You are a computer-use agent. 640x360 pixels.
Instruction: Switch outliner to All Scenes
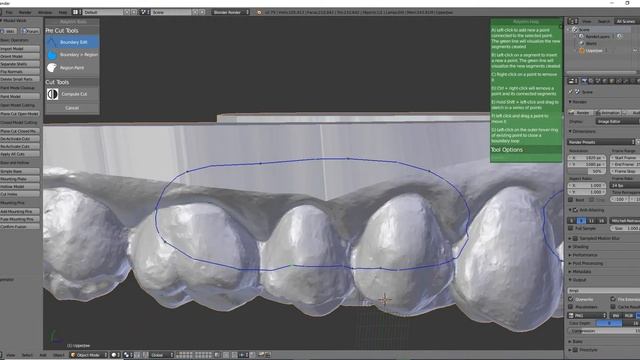pyautogui.click(x=626, y=21)
